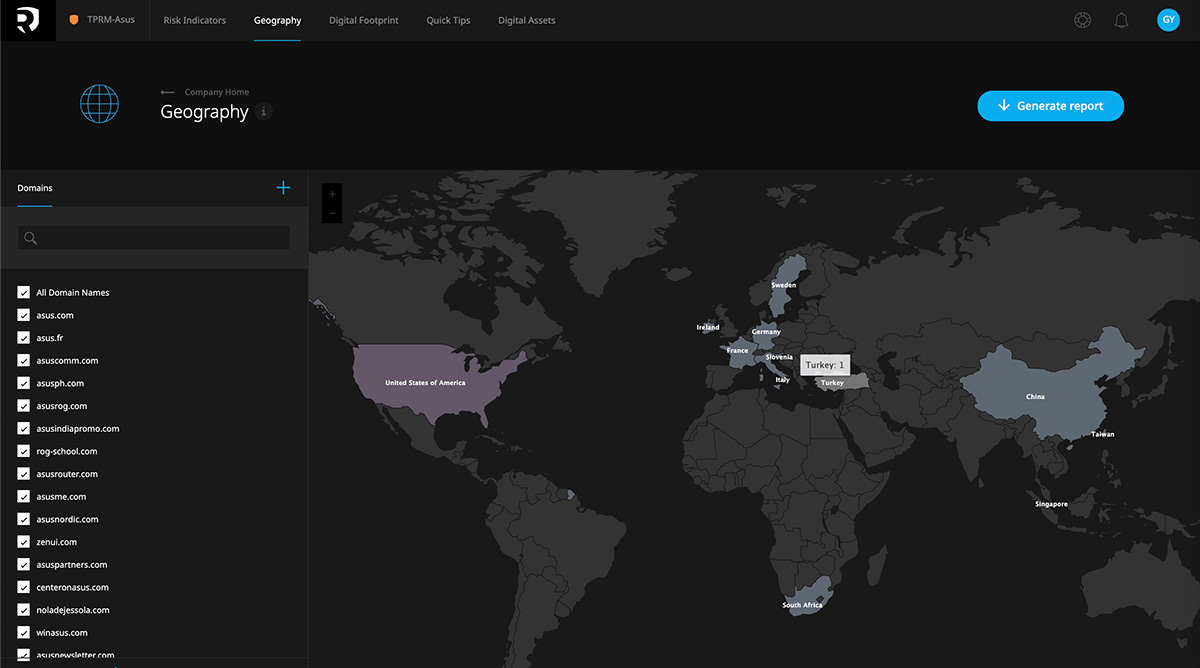Image resolution: width=1200 pixels, height=668 pixels.
Task: Deselect the rog-school.com domain checkbox
Action: [x=23, y=451]
